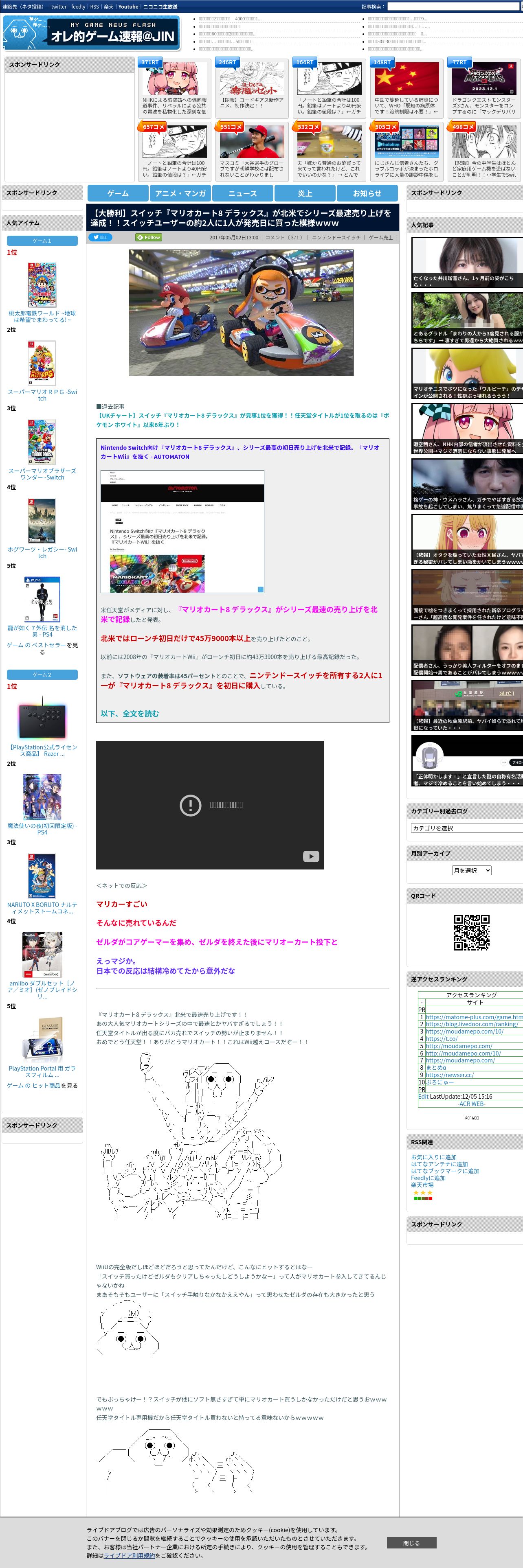
Task: Click the video error exclamation icon
Action: (x=191, y=805)
